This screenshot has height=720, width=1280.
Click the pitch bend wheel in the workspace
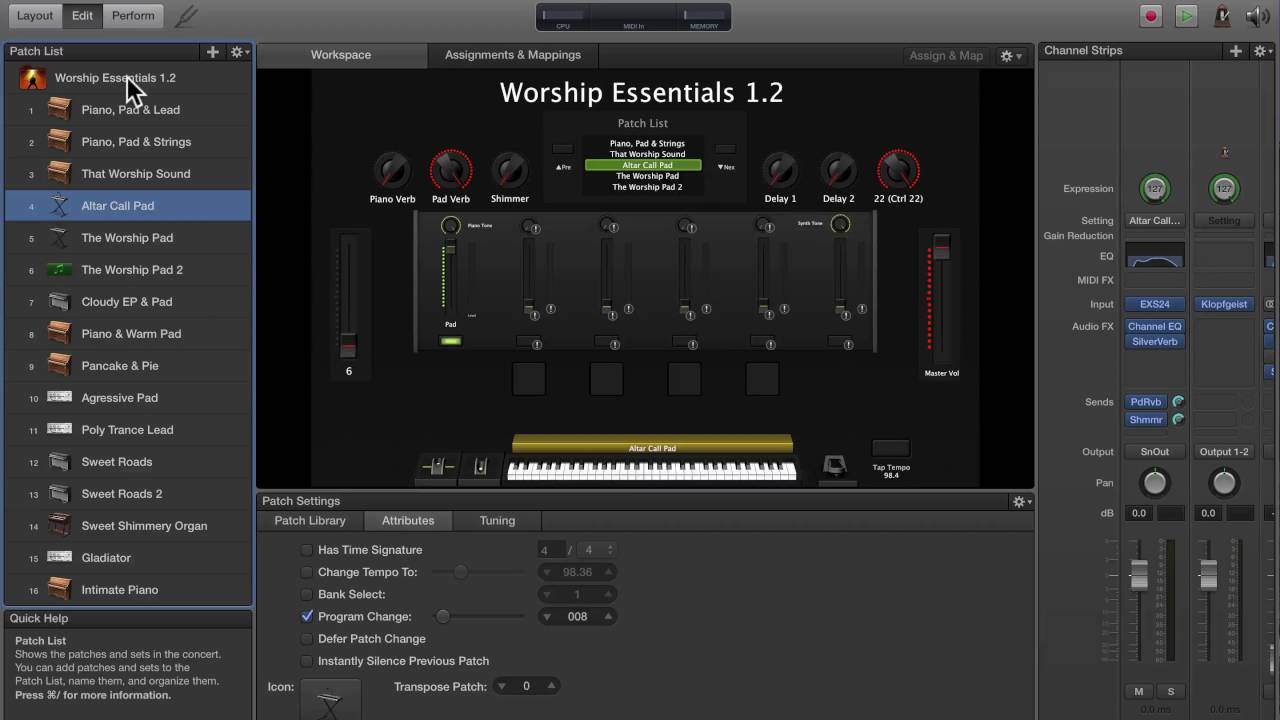[x=437, y=467]
